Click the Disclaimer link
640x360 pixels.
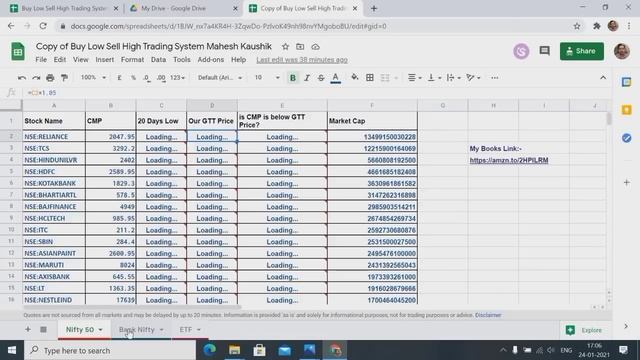(x=488, y=315)
